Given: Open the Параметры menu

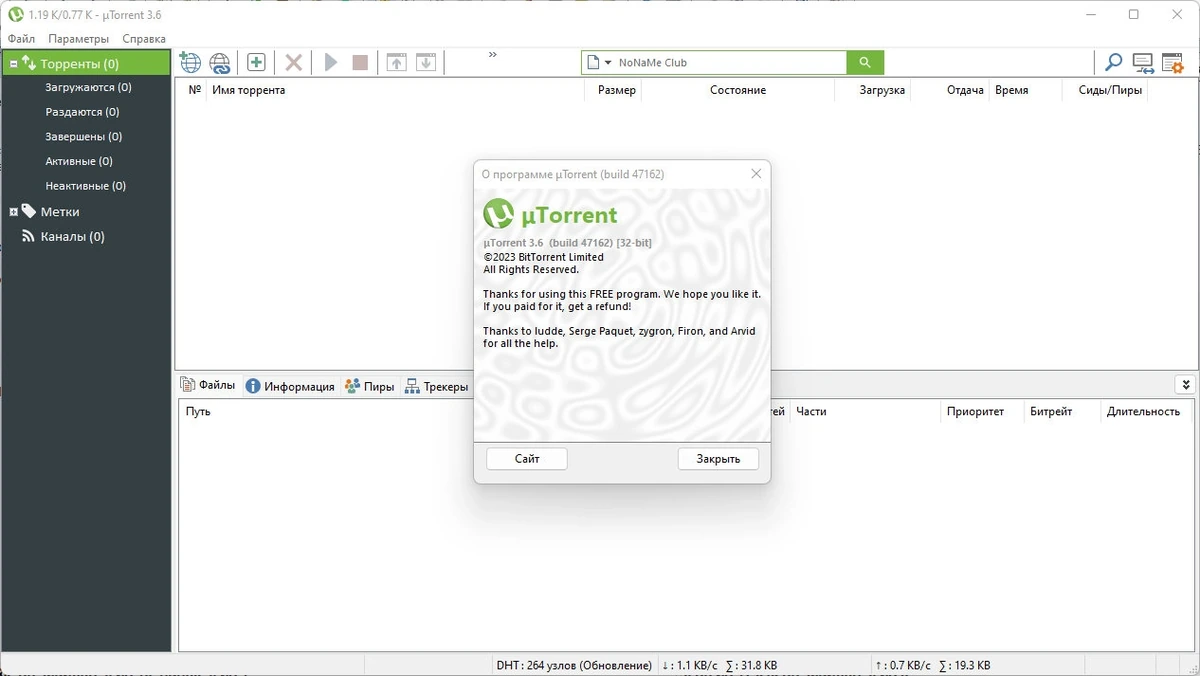Looking at the screenshot, I should (x=78, y=39).
